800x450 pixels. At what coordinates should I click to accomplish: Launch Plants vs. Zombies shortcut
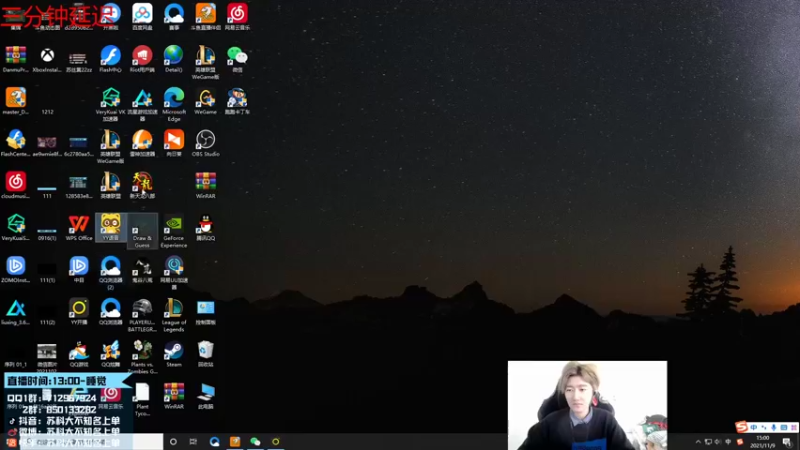142,357
